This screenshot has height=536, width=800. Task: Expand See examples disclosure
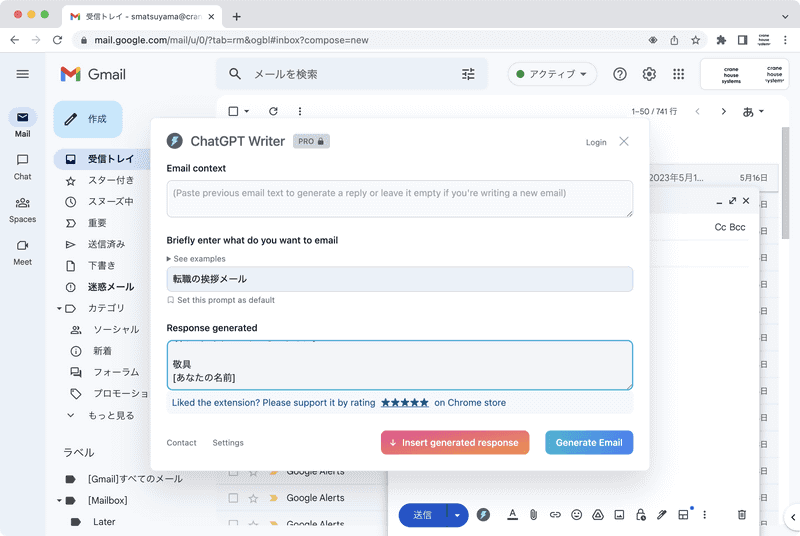coord(196,259)
